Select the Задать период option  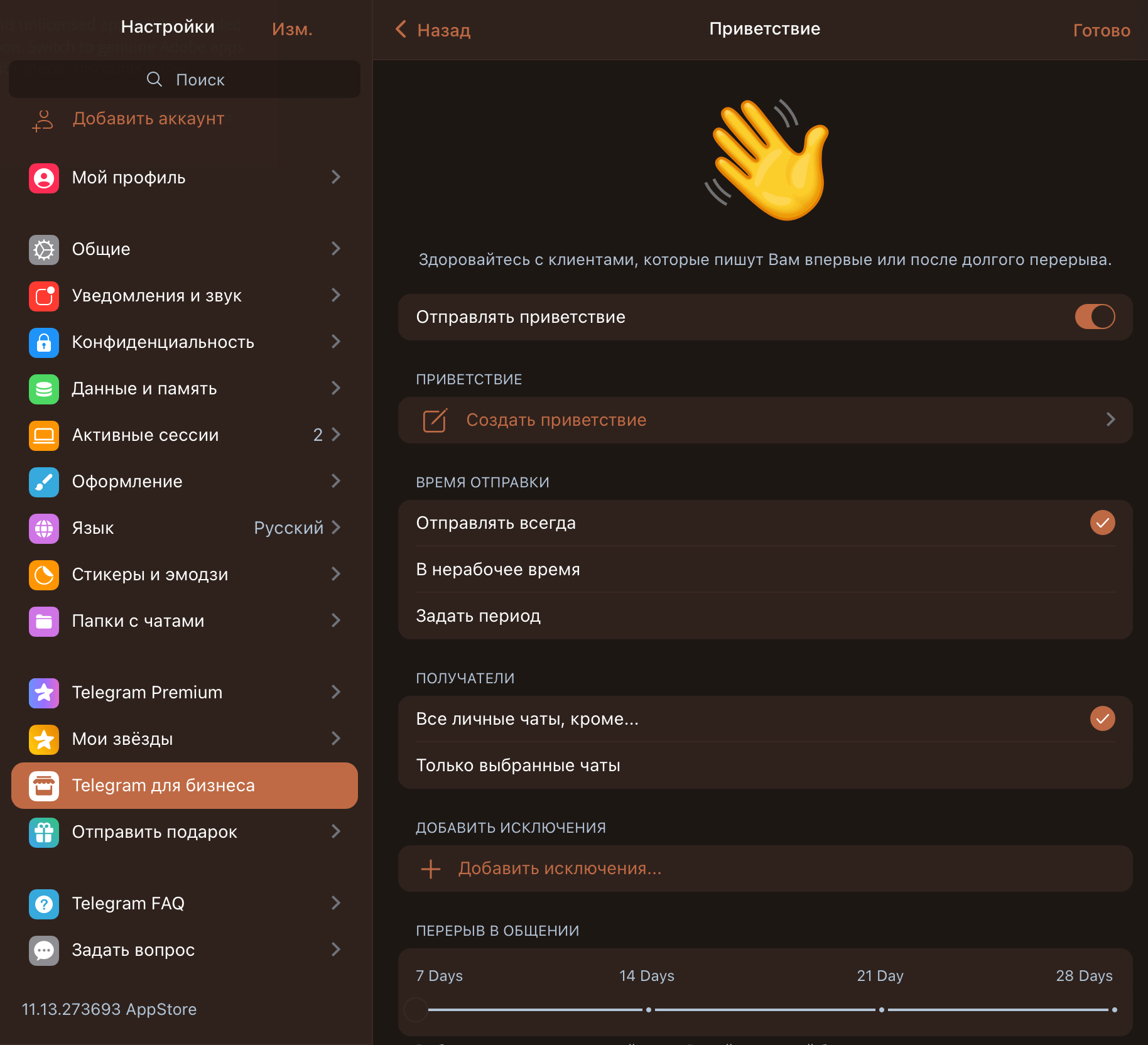pyautogui.click(x=765, y=616)
